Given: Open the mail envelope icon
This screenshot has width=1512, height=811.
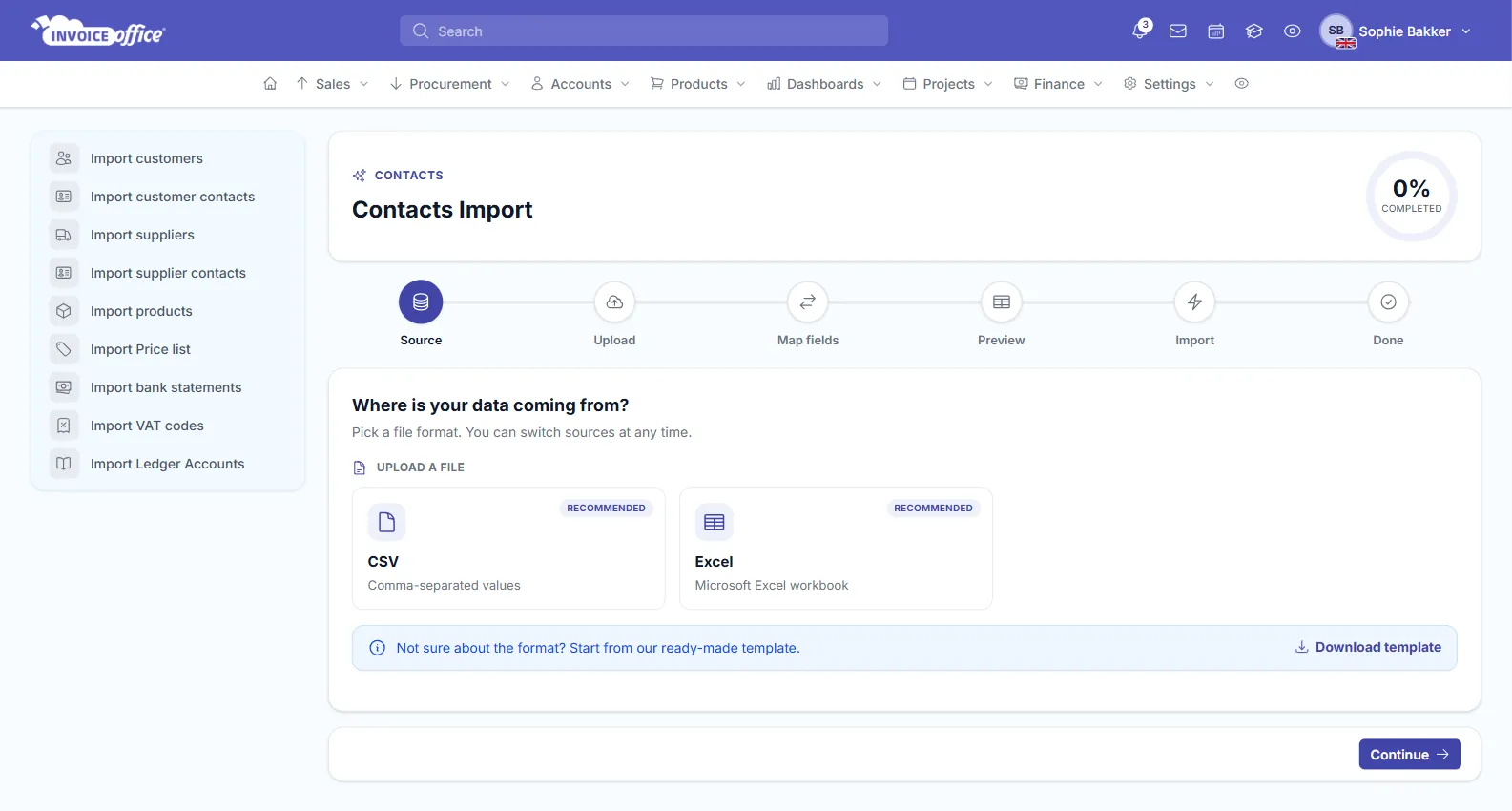Looking at the screenshot, I should coord(1178,31).
